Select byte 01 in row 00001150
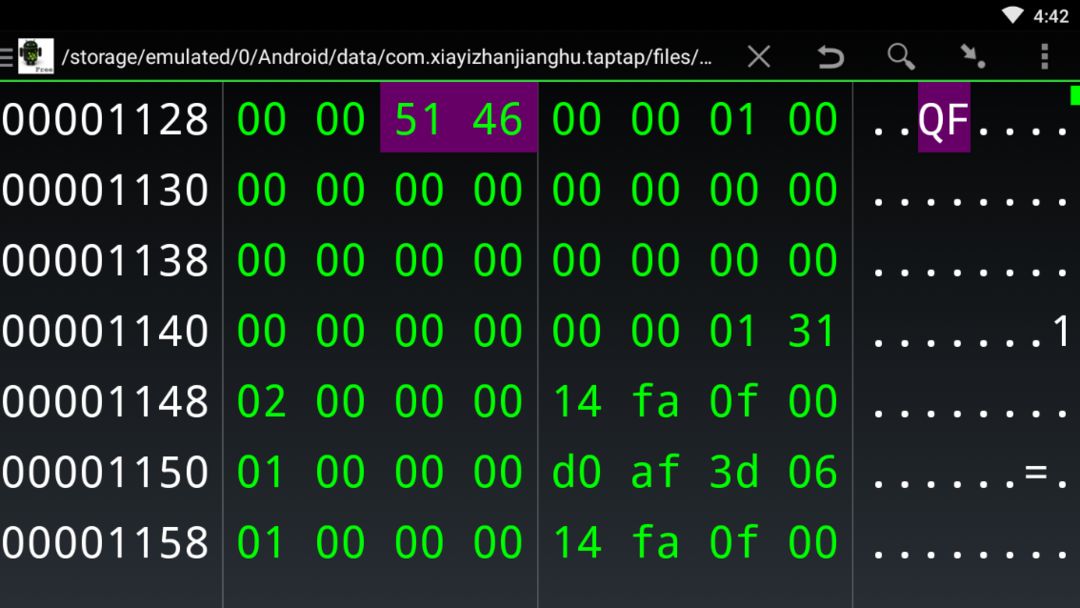1080x608 pixels. 261,472
